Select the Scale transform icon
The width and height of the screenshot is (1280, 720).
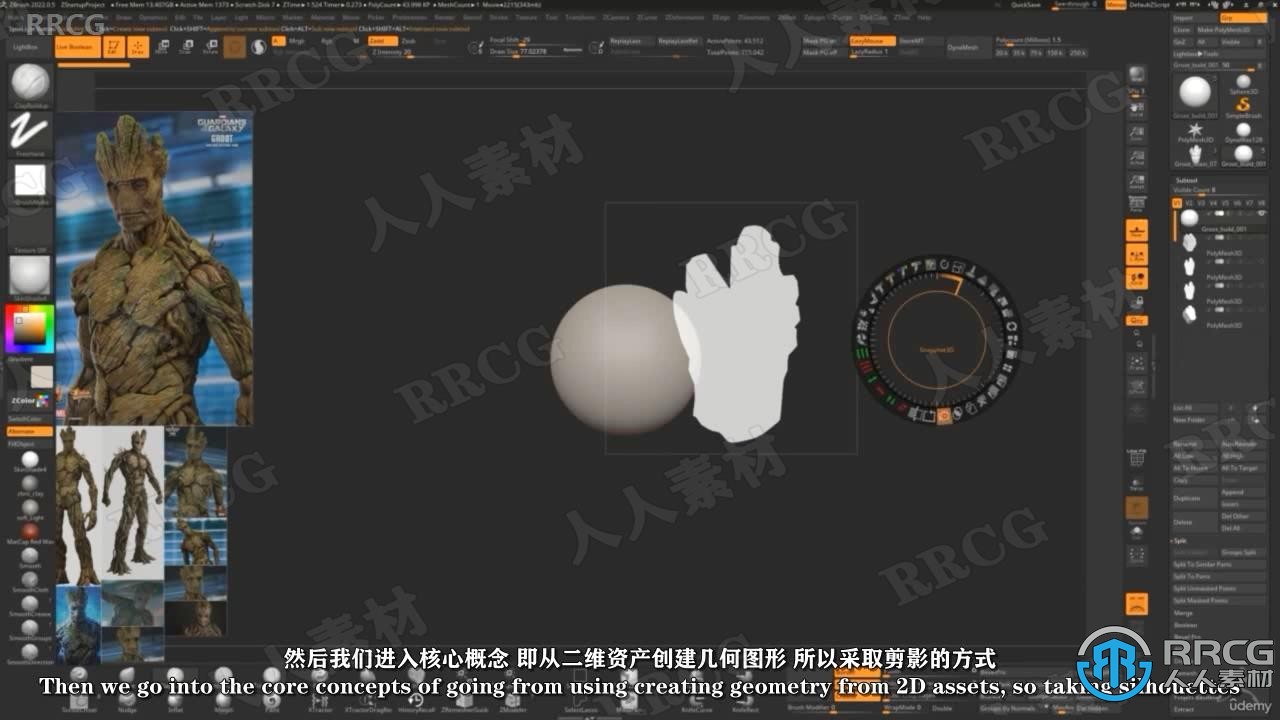coord(186,47)
